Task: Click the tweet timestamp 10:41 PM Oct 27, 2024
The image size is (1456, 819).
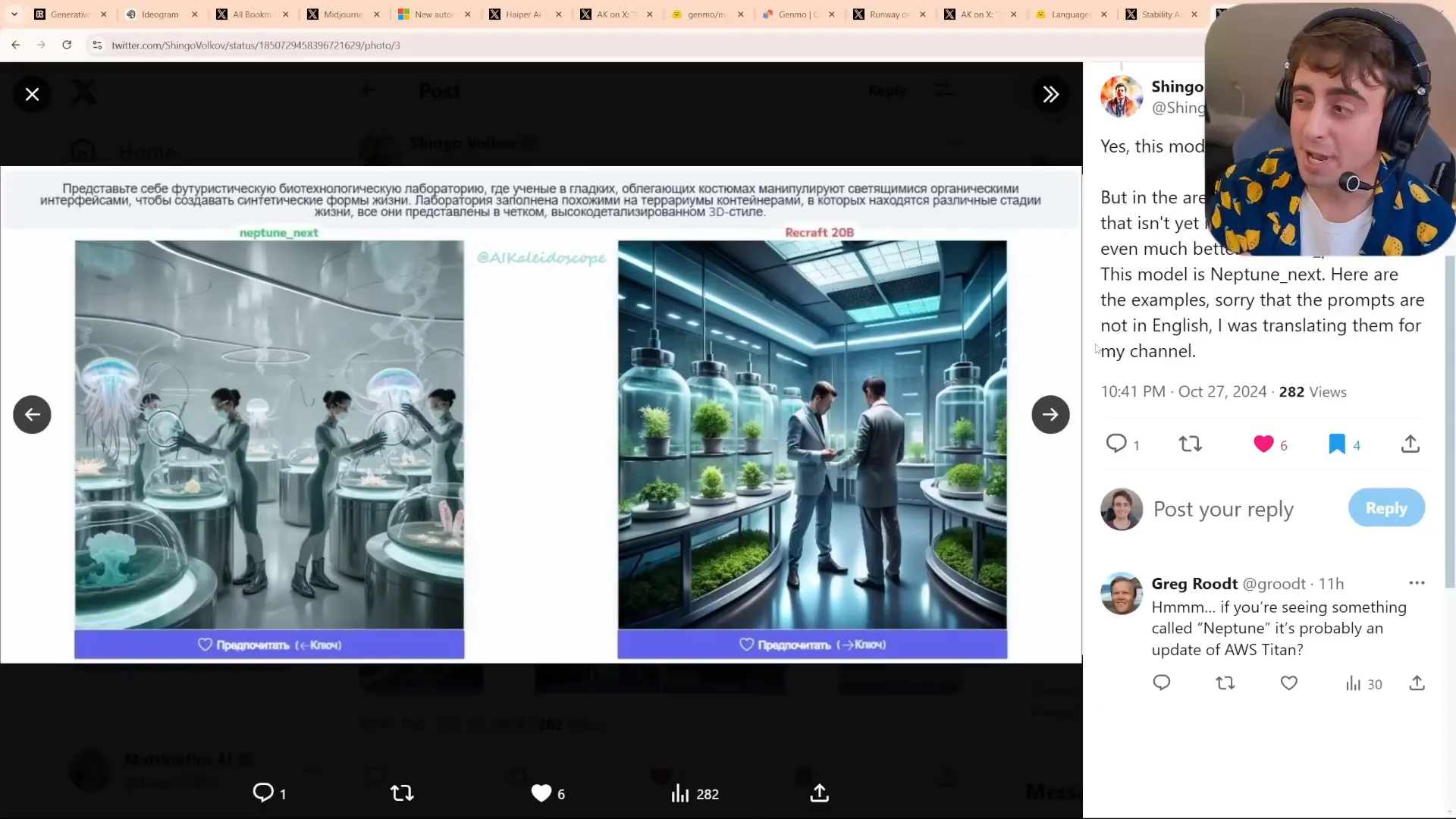Action: (1184, 392)
